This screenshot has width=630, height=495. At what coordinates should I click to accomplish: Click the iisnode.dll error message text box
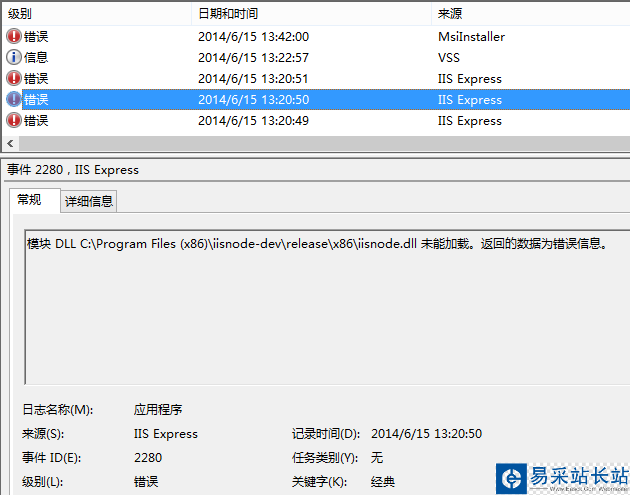pyautogui.click(x=327, y=307)
